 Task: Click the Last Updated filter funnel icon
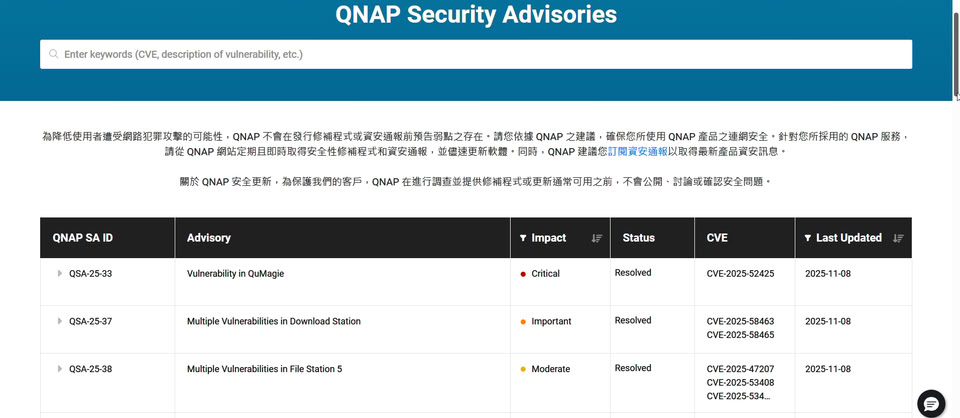pos(808,238)
